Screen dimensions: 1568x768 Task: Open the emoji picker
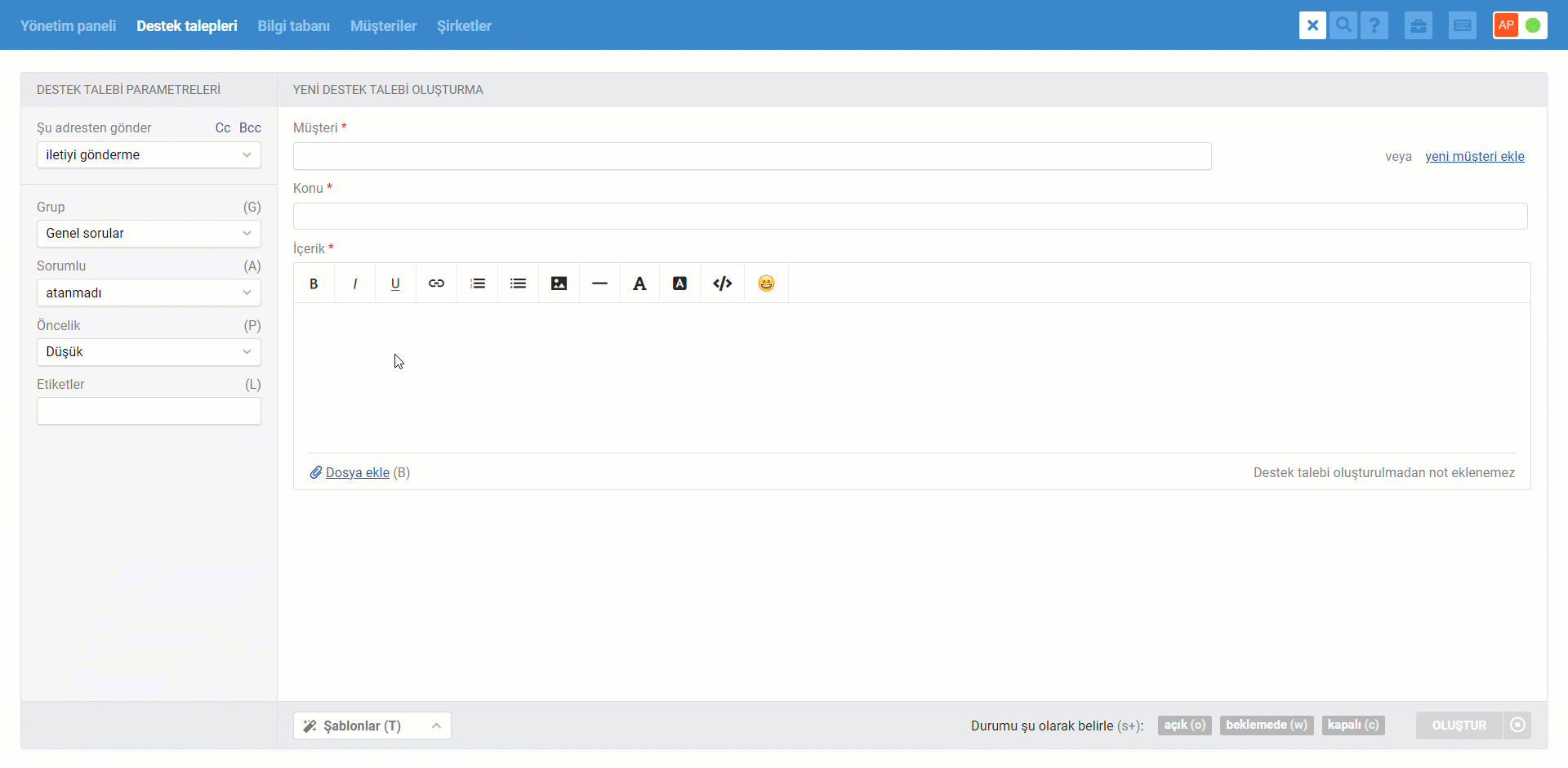tap(766, 284)
